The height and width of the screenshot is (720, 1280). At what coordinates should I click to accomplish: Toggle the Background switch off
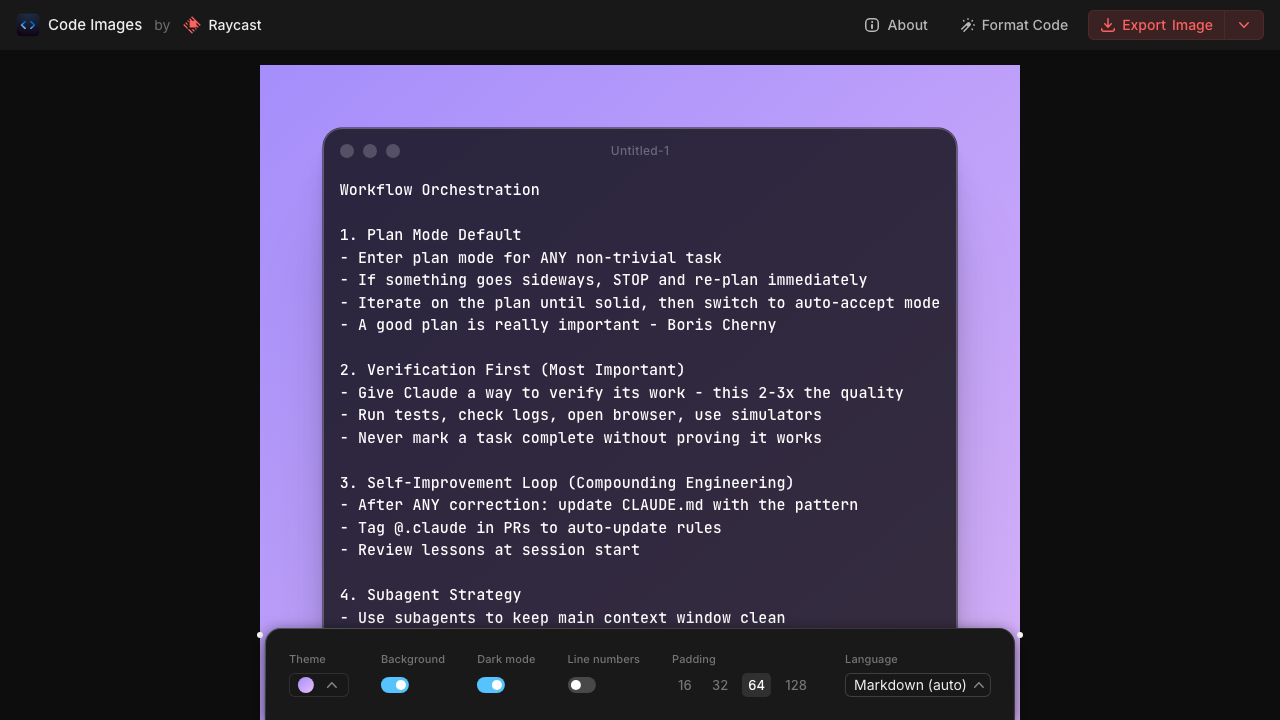pos(395,685)
